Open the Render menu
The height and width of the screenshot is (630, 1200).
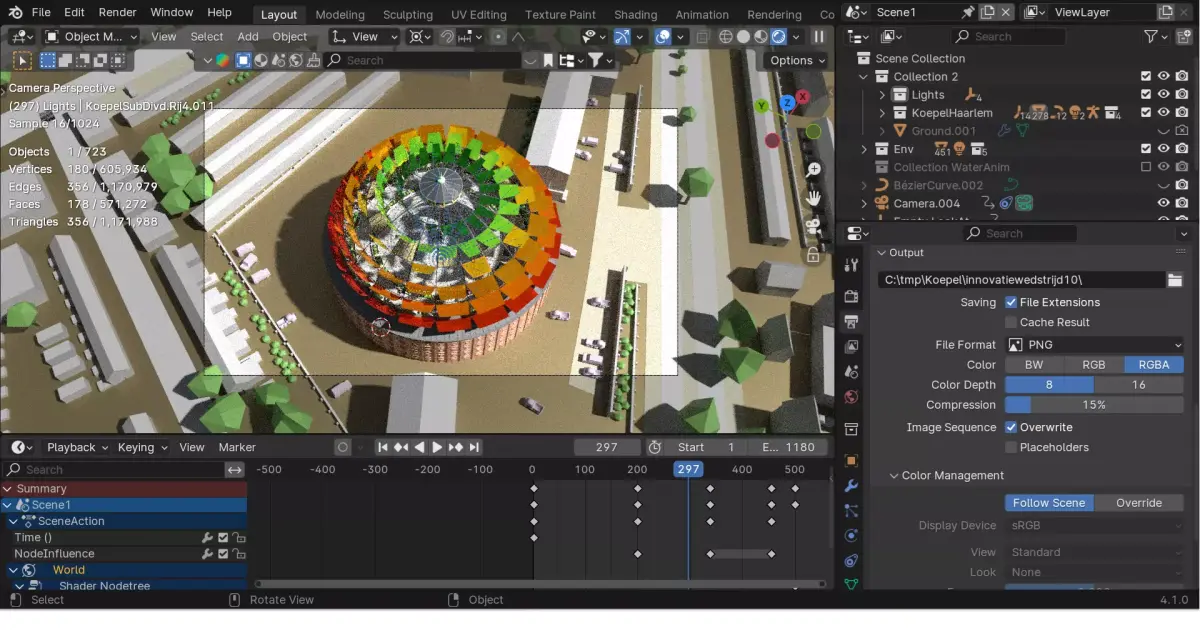[118, 12]
